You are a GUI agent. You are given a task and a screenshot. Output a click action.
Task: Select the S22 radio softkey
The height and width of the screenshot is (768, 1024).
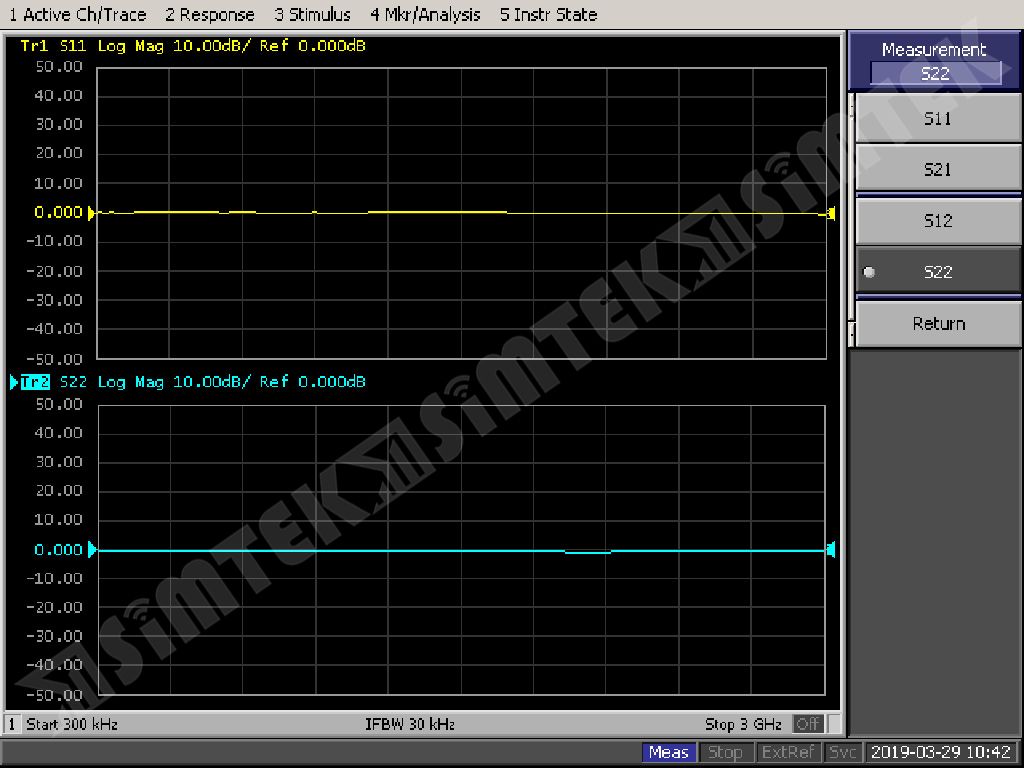(938, 272)
